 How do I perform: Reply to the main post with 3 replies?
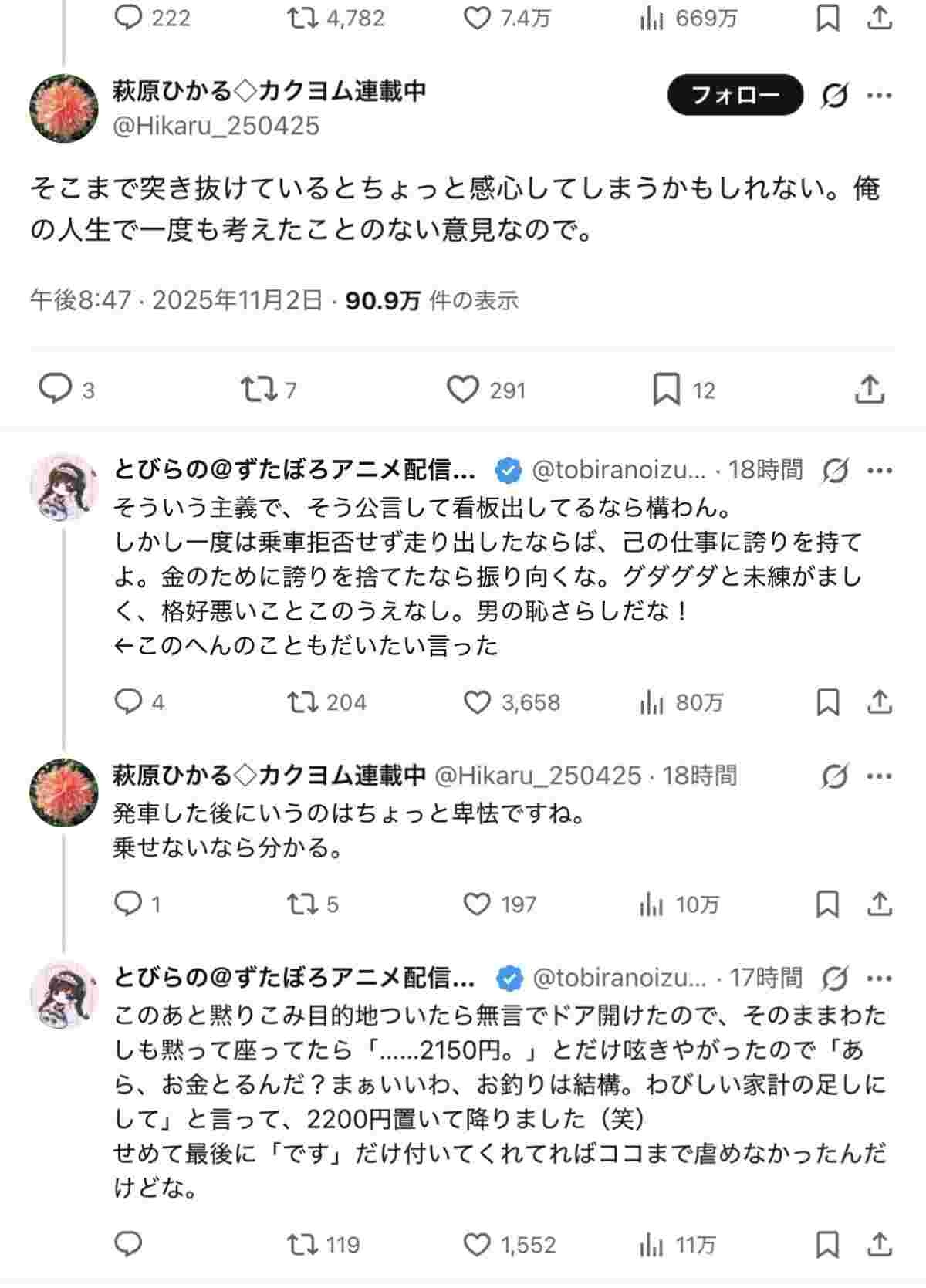(56, 389)
